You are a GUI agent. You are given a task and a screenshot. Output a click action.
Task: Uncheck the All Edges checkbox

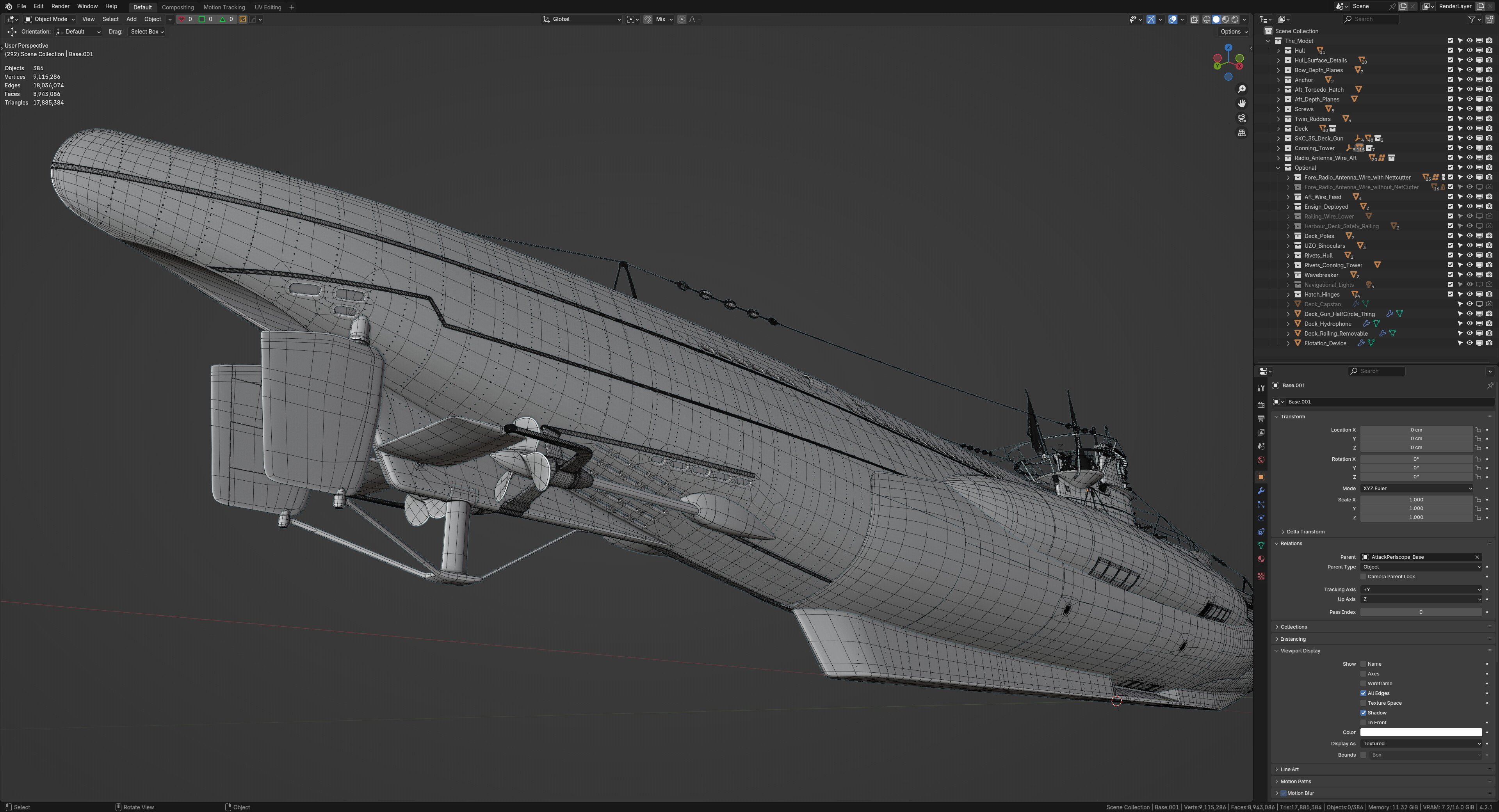coord(1364,693)
